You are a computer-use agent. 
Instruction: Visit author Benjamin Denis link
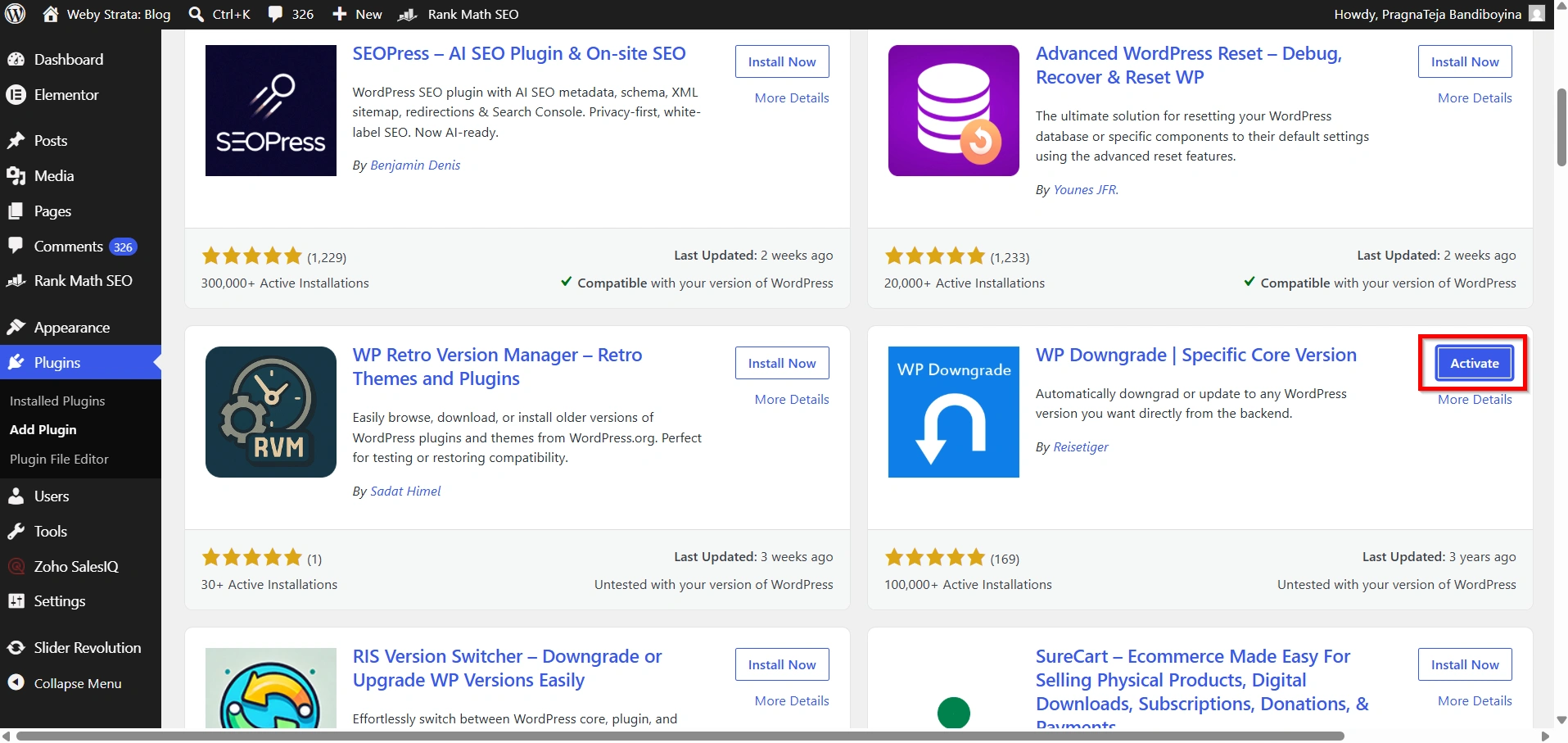point(415,165)
